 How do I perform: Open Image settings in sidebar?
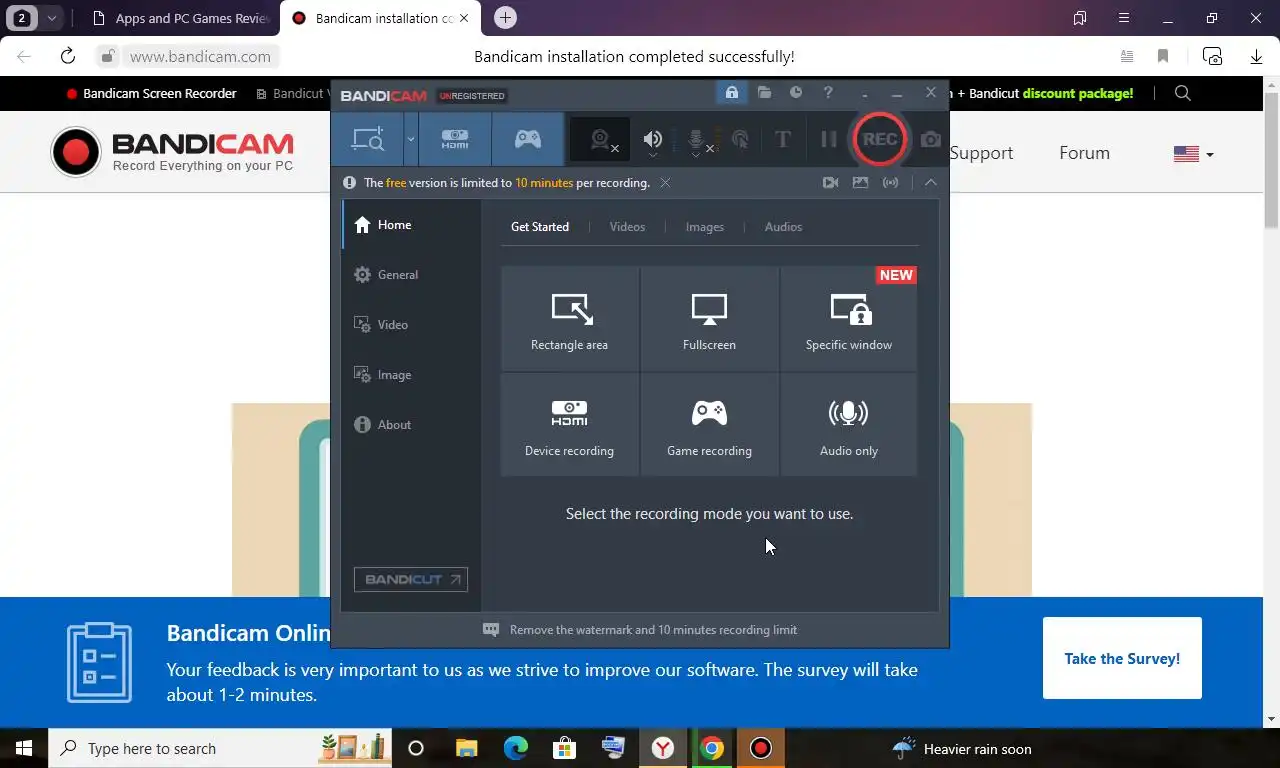pyautogui.click(x=411, y=375)
